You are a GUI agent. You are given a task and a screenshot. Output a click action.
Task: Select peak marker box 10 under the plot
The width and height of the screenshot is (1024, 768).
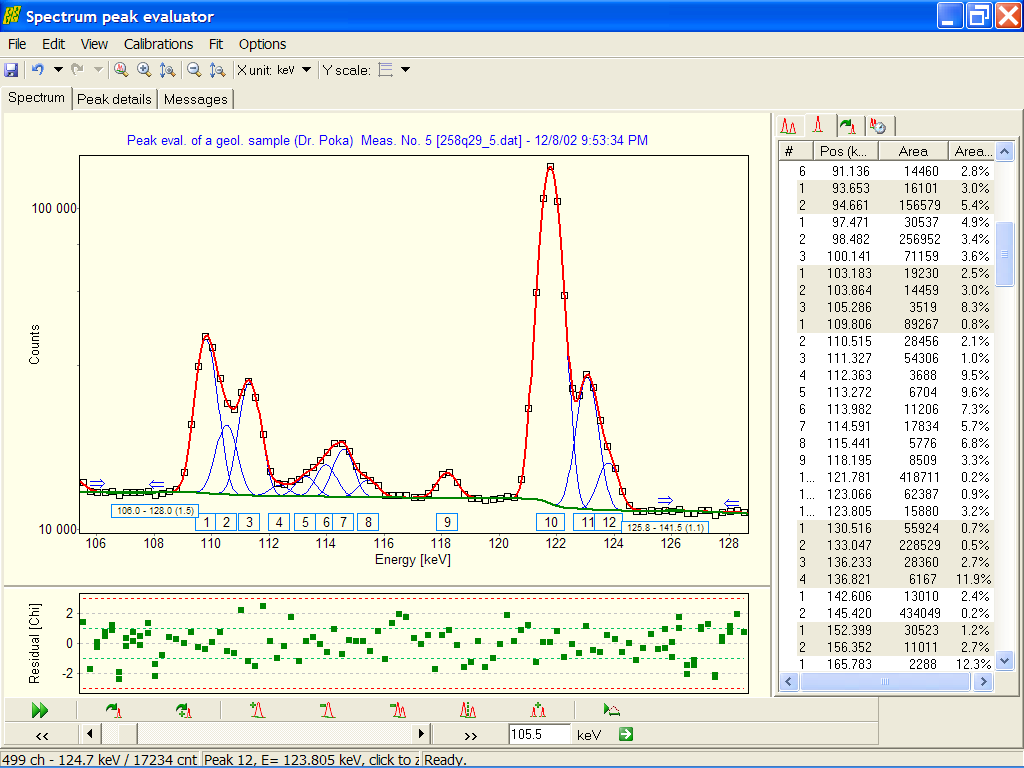[551, 522]
